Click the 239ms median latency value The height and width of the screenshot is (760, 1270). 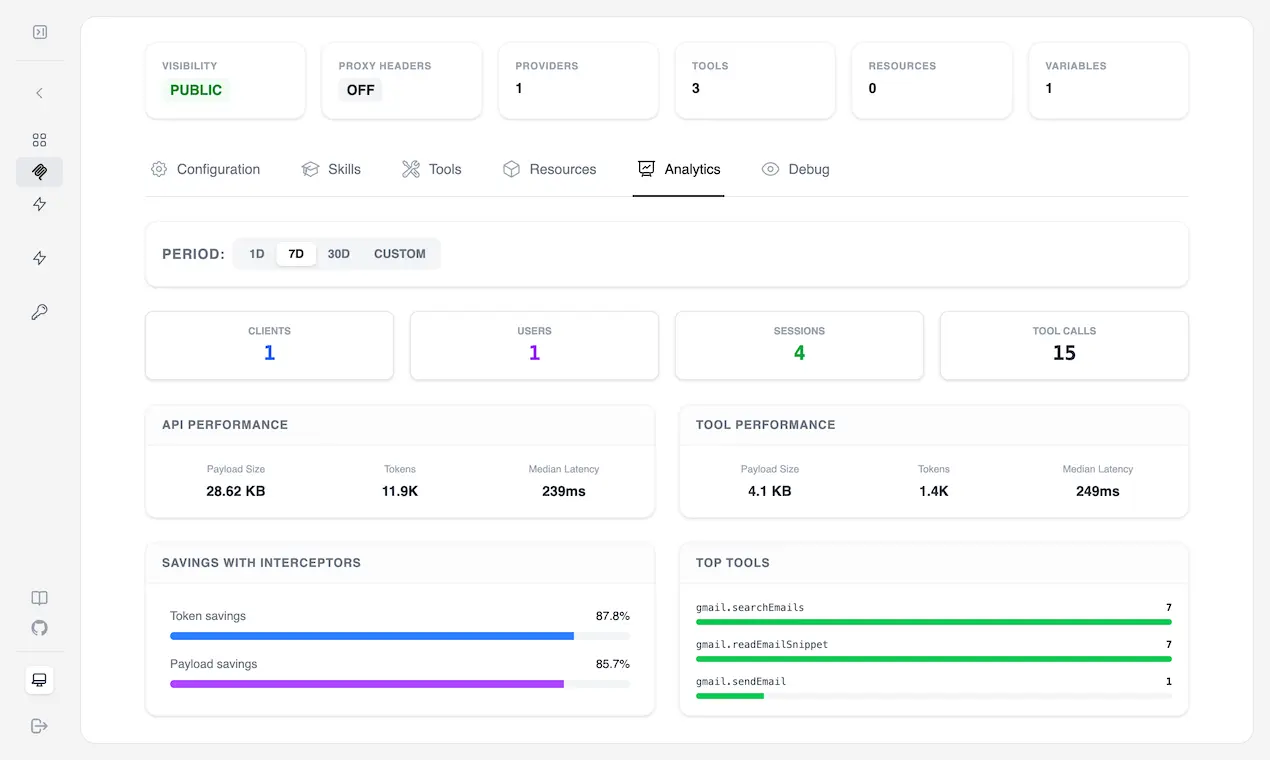pos(564,491)
